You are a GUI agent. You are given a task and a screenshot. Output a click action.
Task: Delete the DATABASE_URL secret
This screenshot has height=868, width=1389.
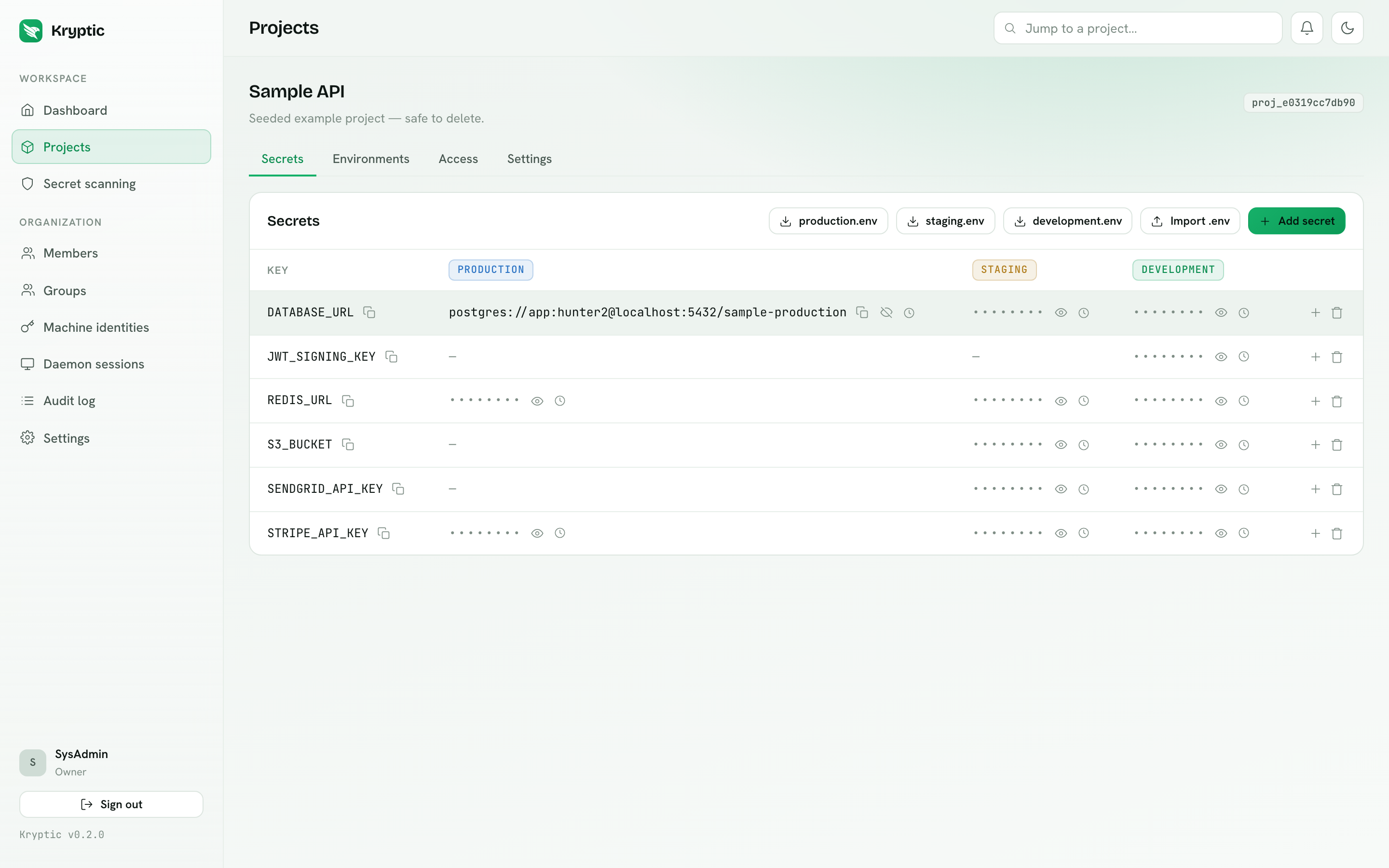point(1337,313)
